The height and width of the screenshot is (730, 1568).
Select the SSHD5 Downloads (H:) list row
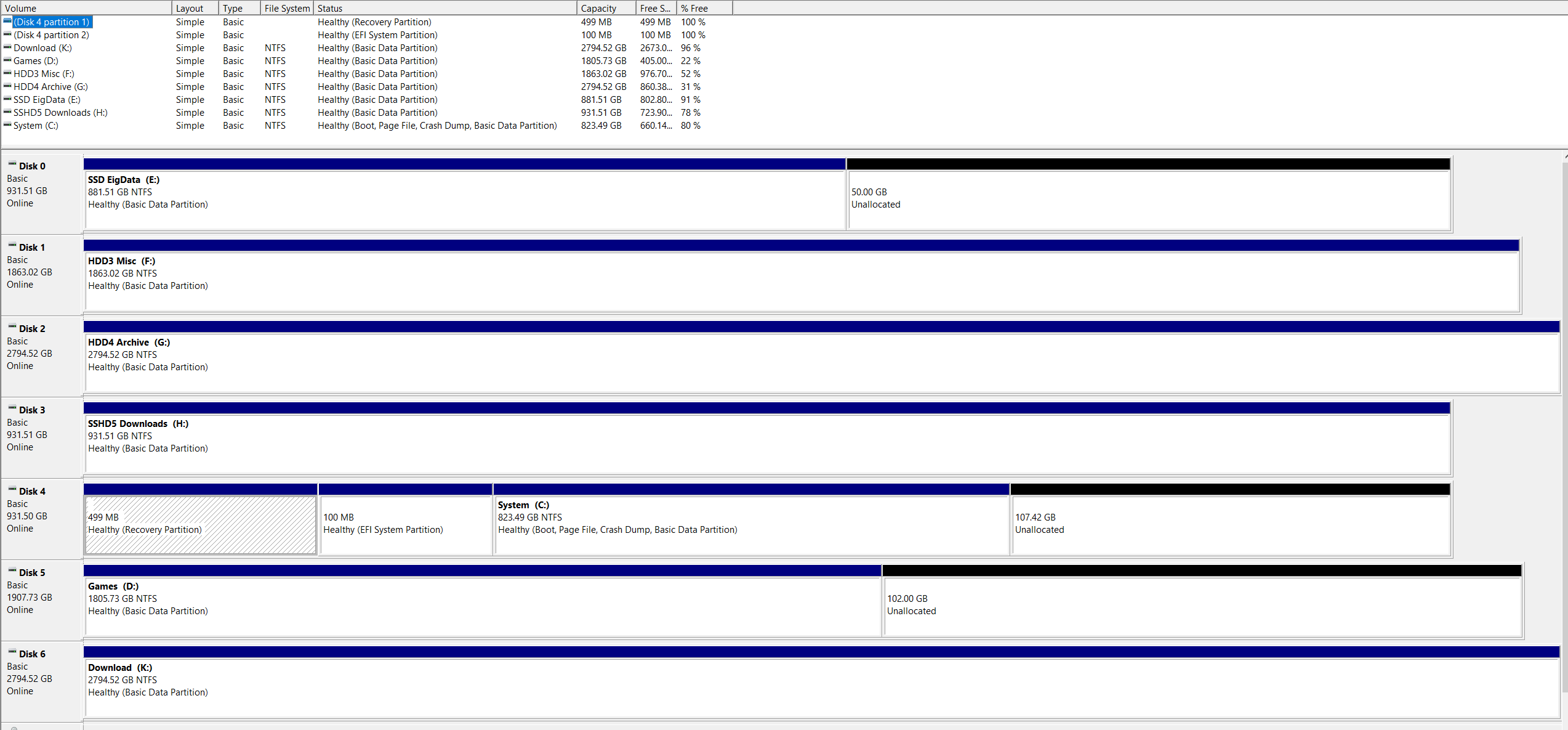click(x=60, y=113)
